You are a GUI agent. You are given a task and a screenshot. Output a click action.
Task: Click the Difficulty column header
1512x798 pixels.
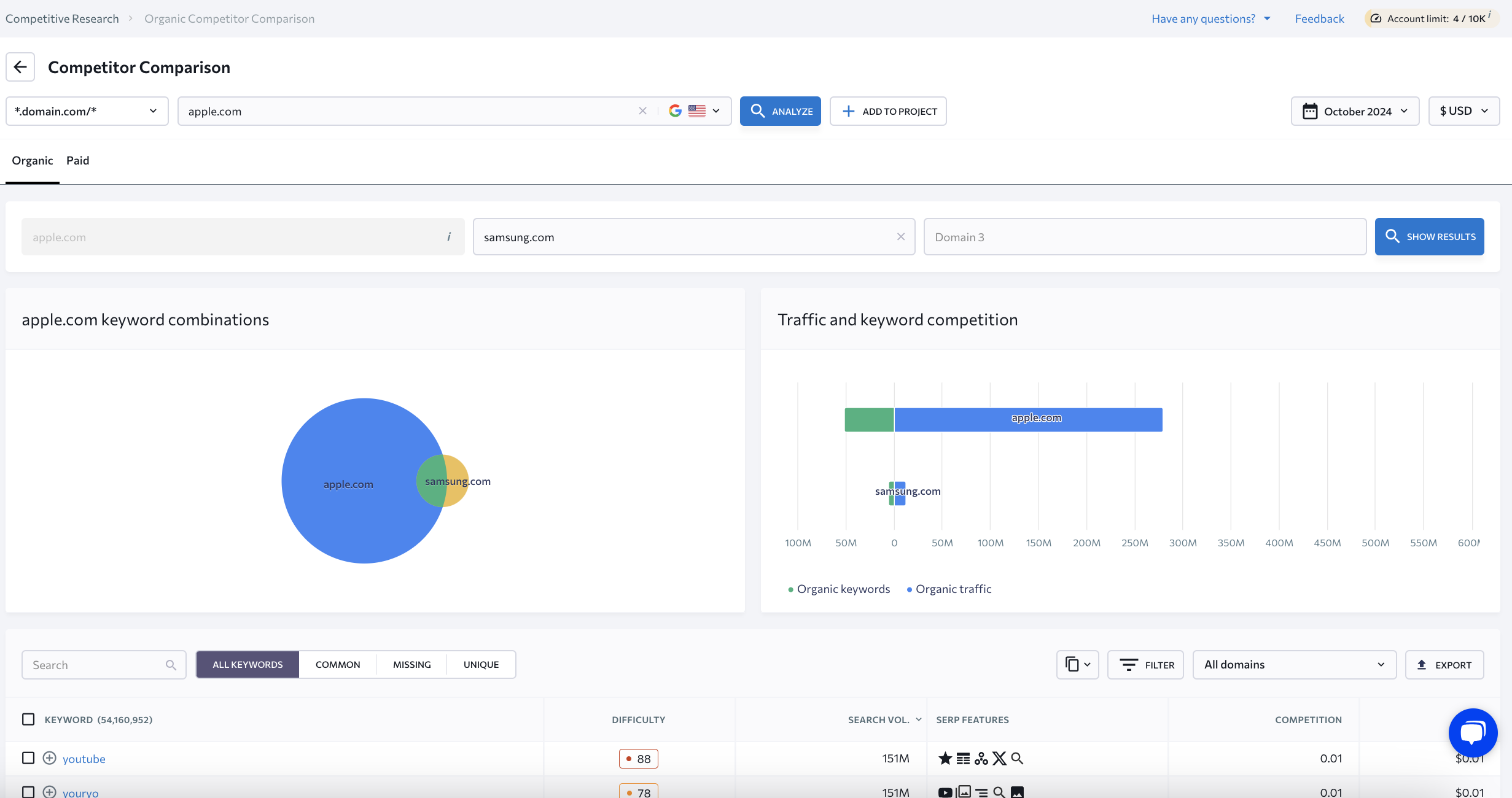638,719
